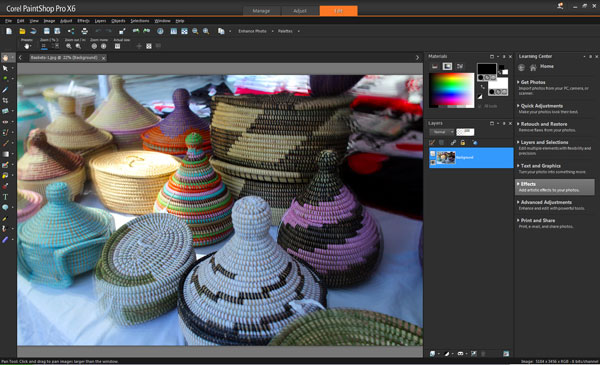Print the image with the printer icon
The width and height of the screenshot is (600, 365).
click(85, 31)
